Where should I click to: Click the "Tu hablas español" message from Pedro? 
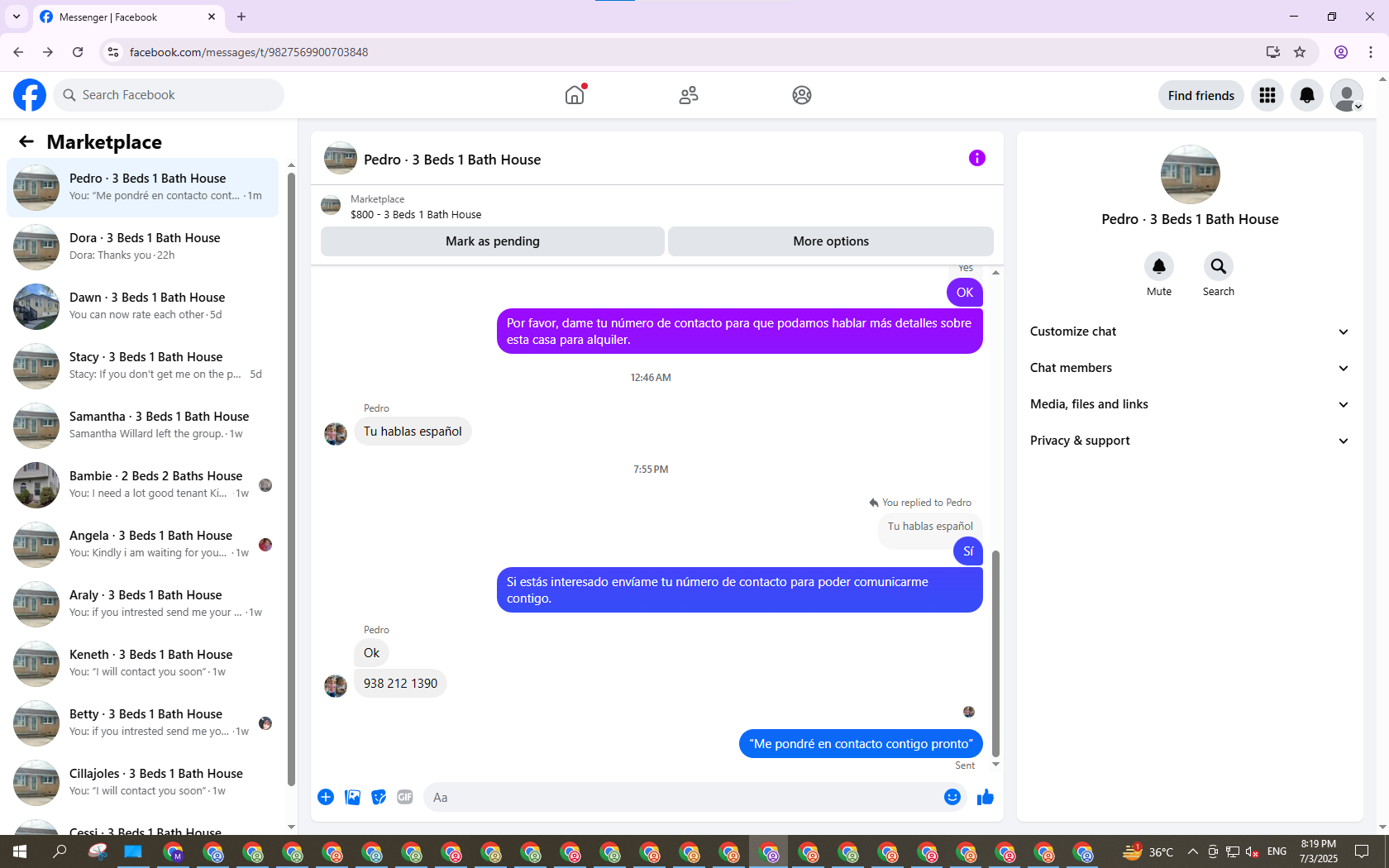413,432
